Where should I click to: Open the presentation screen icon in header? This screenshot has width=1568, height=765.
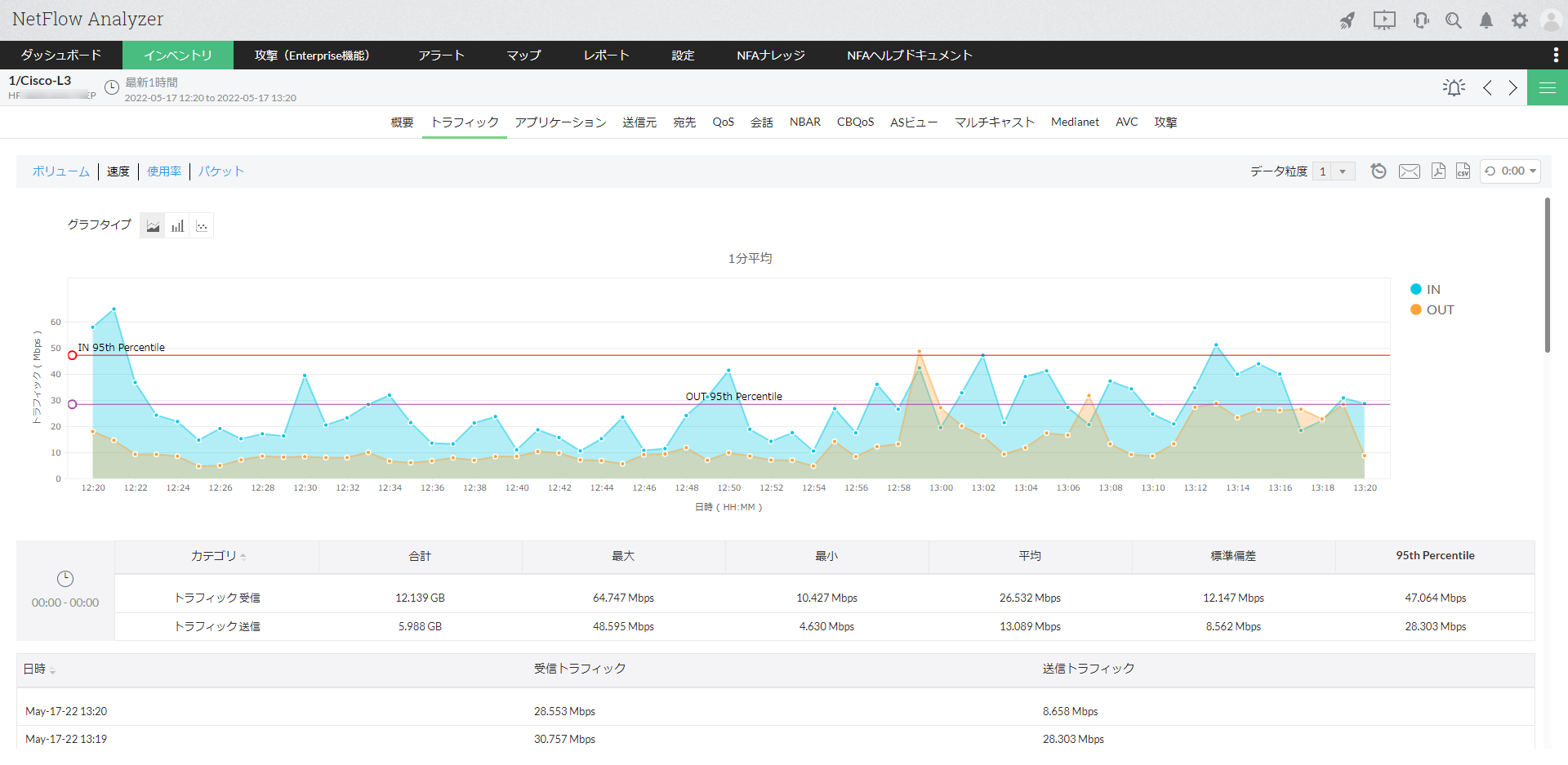pos(1384,20)
